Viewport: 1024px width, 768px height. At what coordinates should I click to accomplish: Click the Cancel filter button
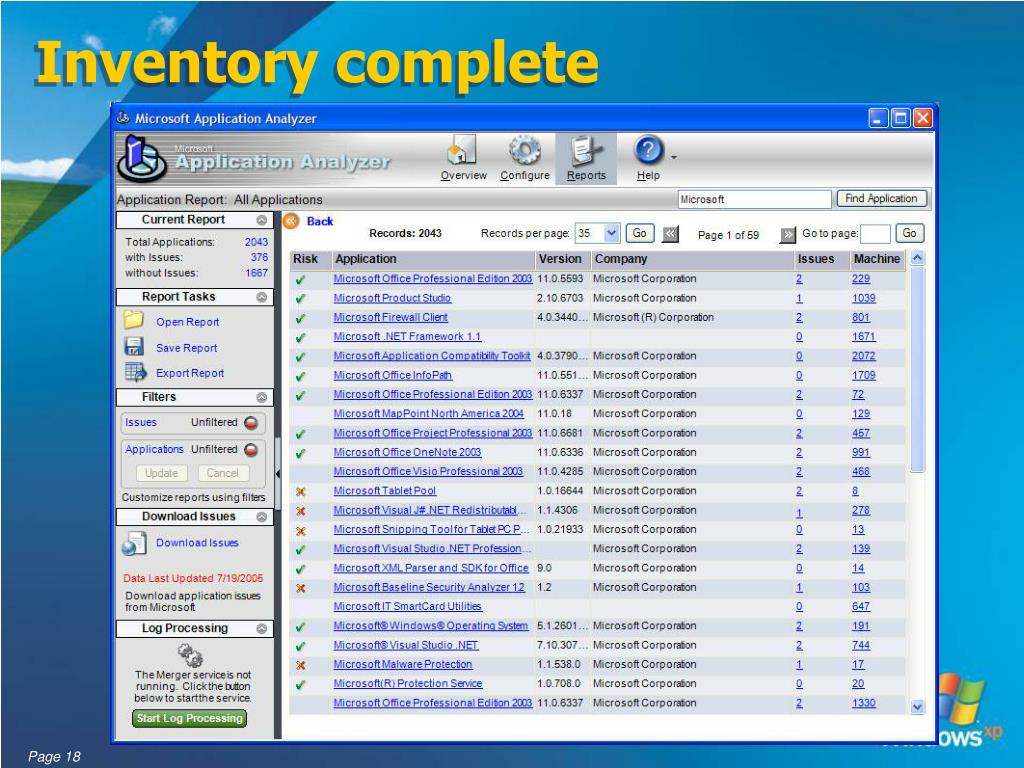(222, 473)
